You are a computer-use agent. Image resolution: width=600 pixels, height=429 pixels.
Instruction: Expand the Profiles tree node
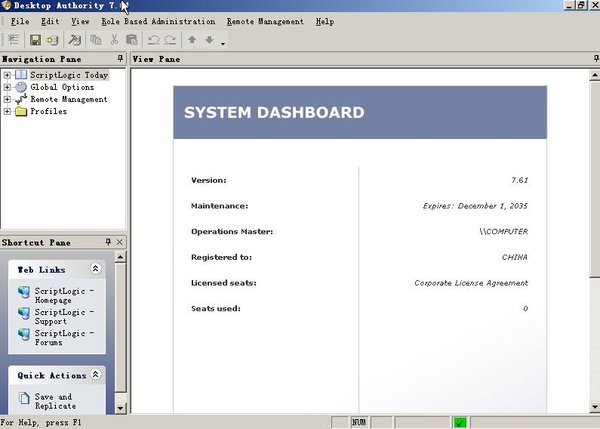7,111
